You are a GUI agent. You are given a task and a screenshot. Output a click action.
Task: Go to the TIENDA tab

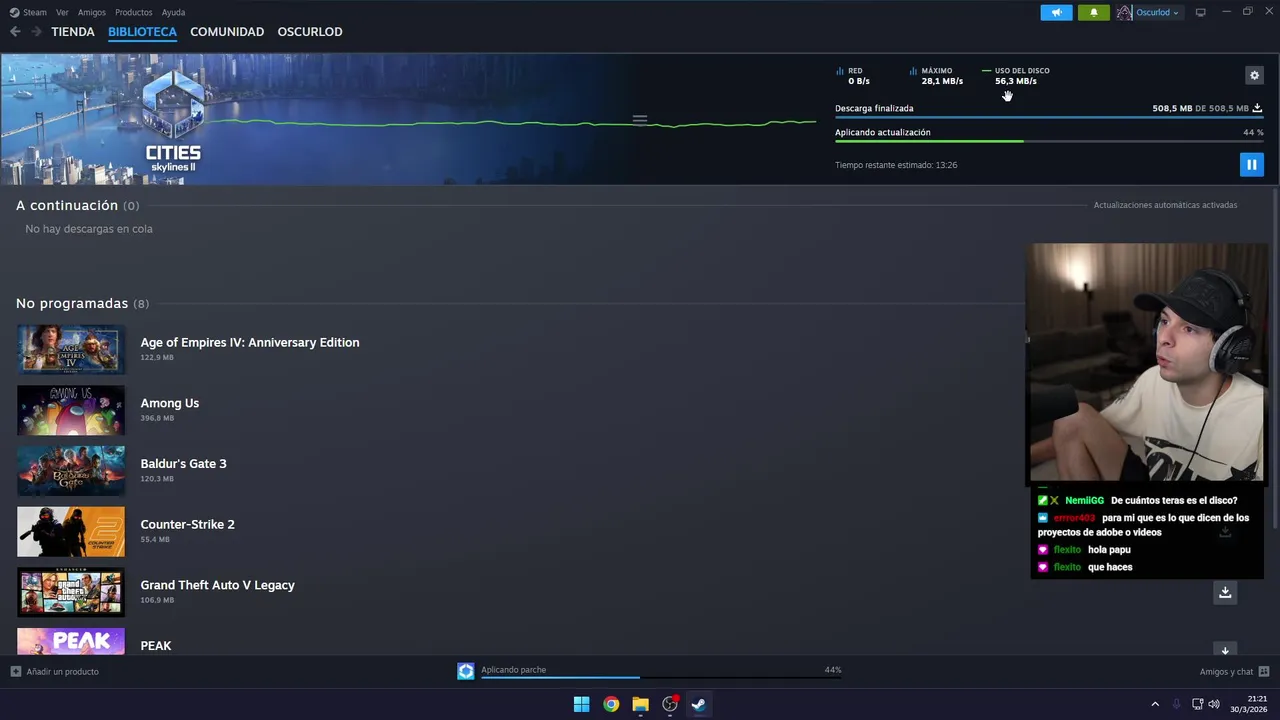[x=73, y=32]
